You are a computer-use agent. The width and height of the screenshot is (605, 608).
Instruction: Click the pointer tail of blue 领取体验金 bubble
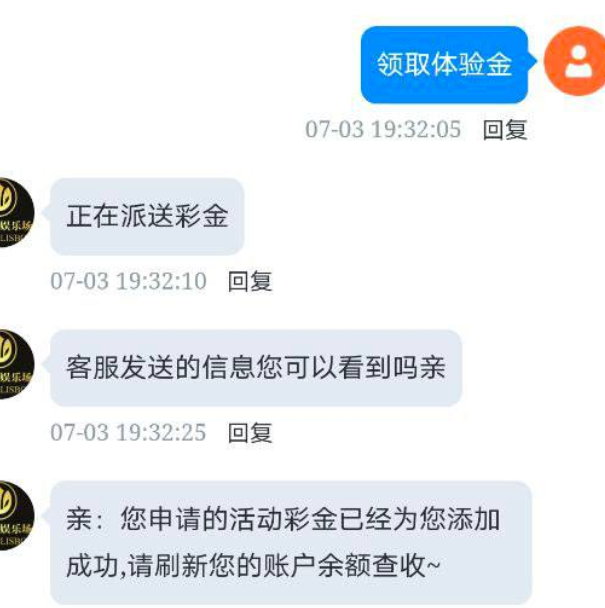(532, 60)
